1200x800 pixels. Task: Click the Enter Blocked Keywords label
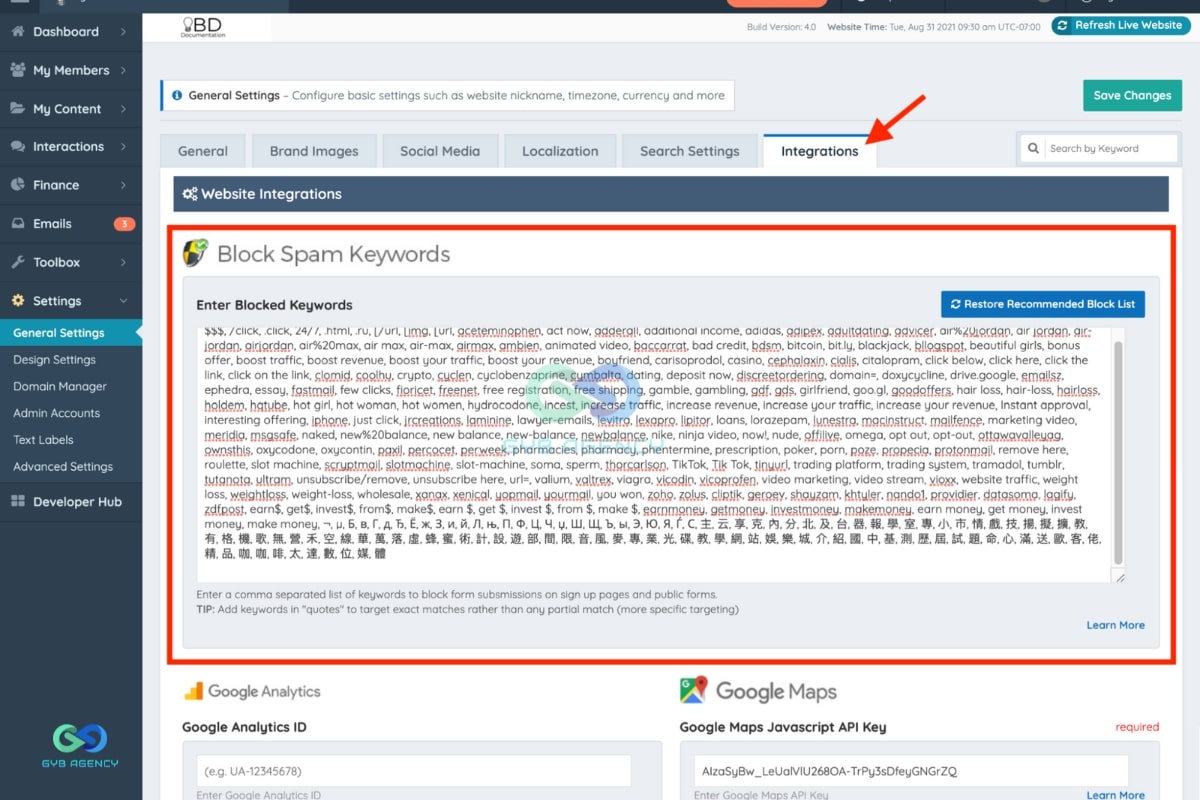click(x=274, y=305)
